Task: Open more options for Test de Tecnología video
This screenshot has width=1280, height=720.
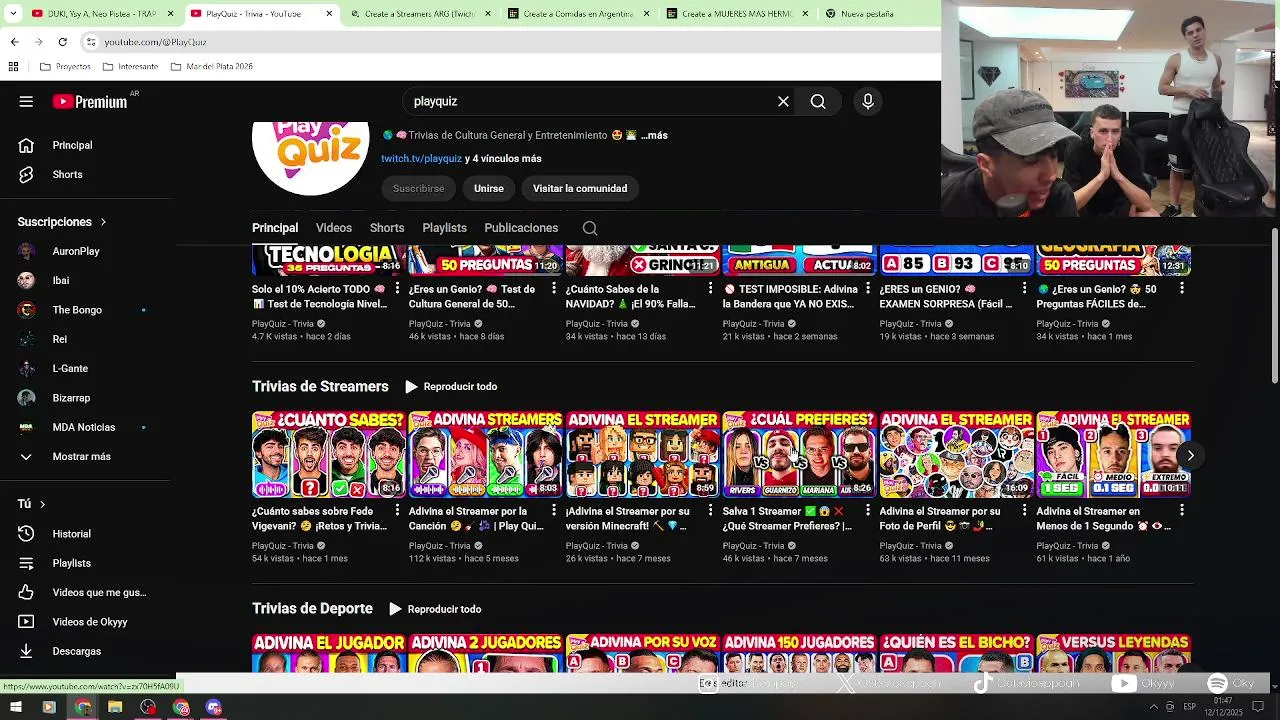Action: (x=398, y=288)
